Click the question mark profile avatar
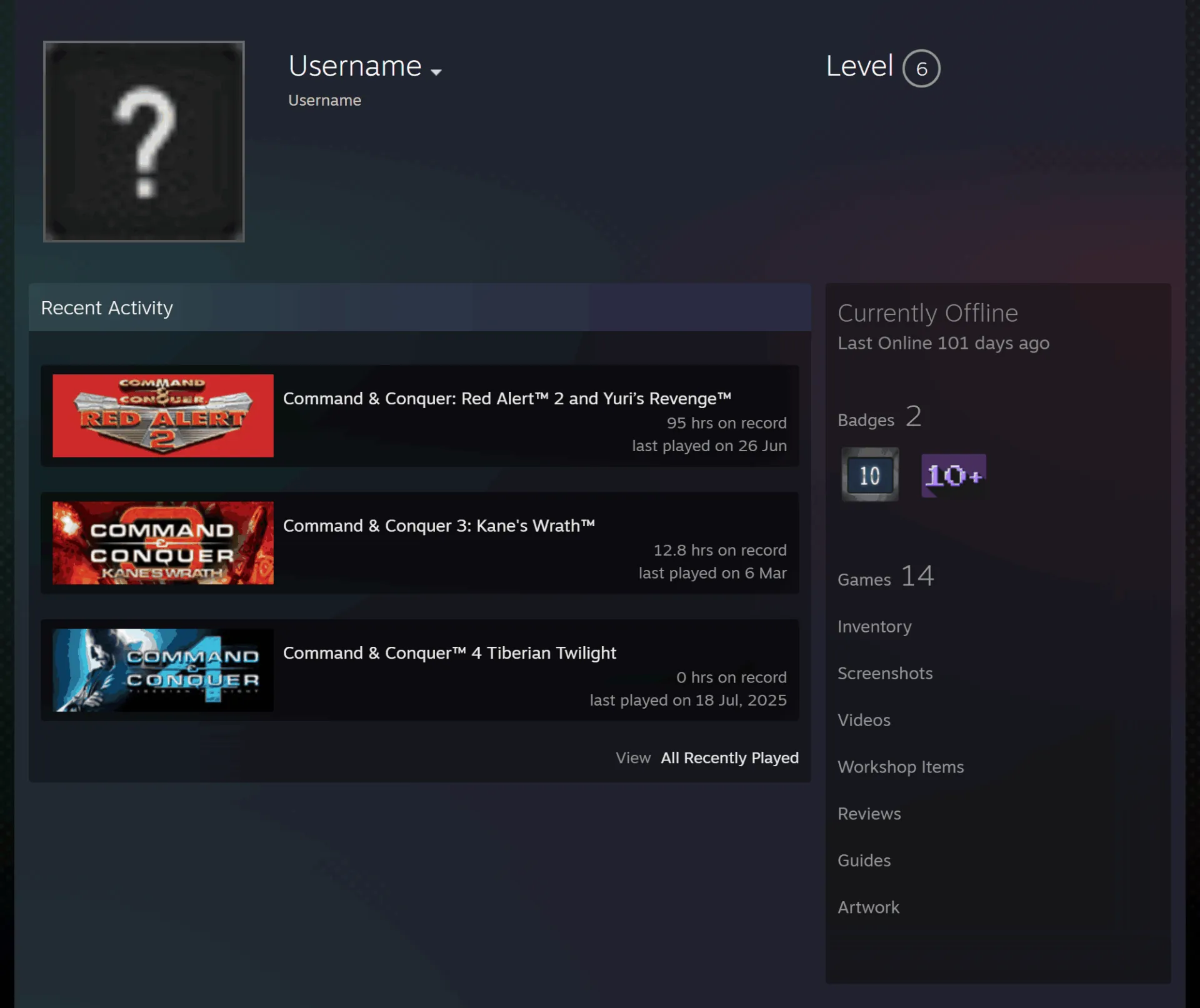Viewport: 1200px width, 1008px height. point(144,141)
